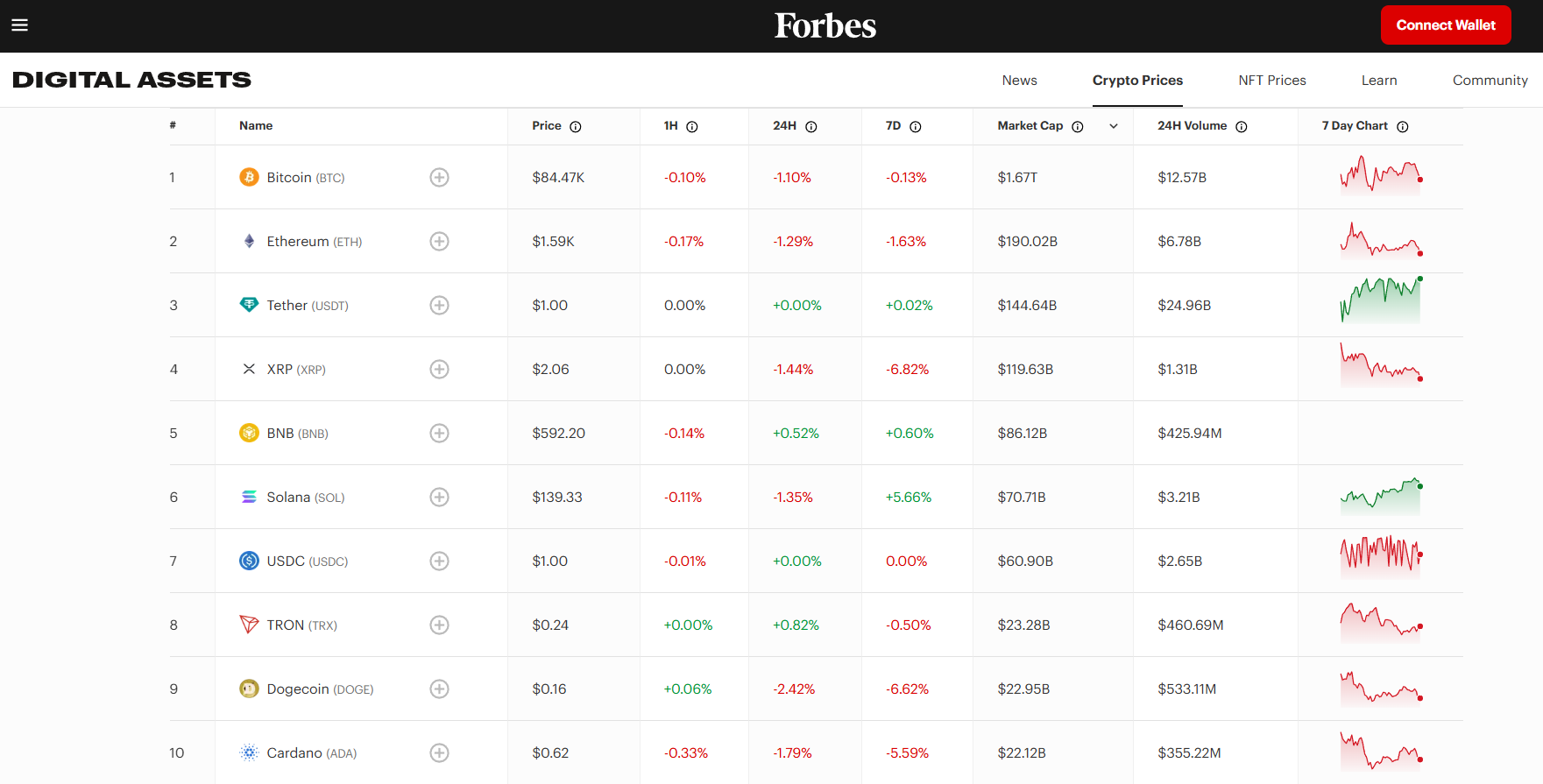Open the Bitcoin (BTC) link
Screen dimensions: 1543x784
click(306, 178)
